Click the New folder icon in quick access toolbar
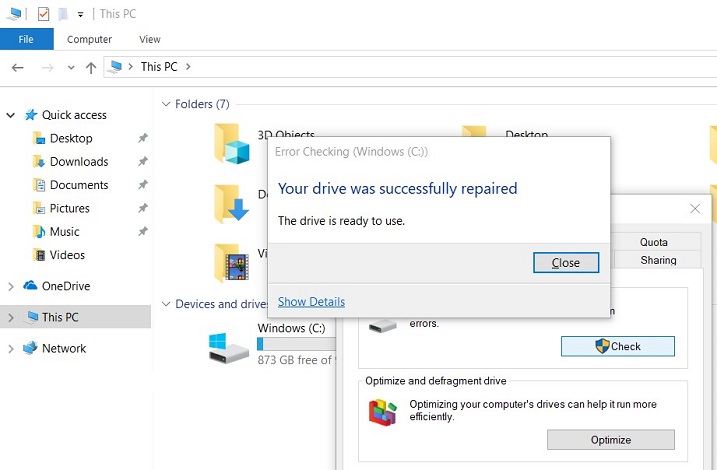 pyautogui.click(x=63, y=14)
